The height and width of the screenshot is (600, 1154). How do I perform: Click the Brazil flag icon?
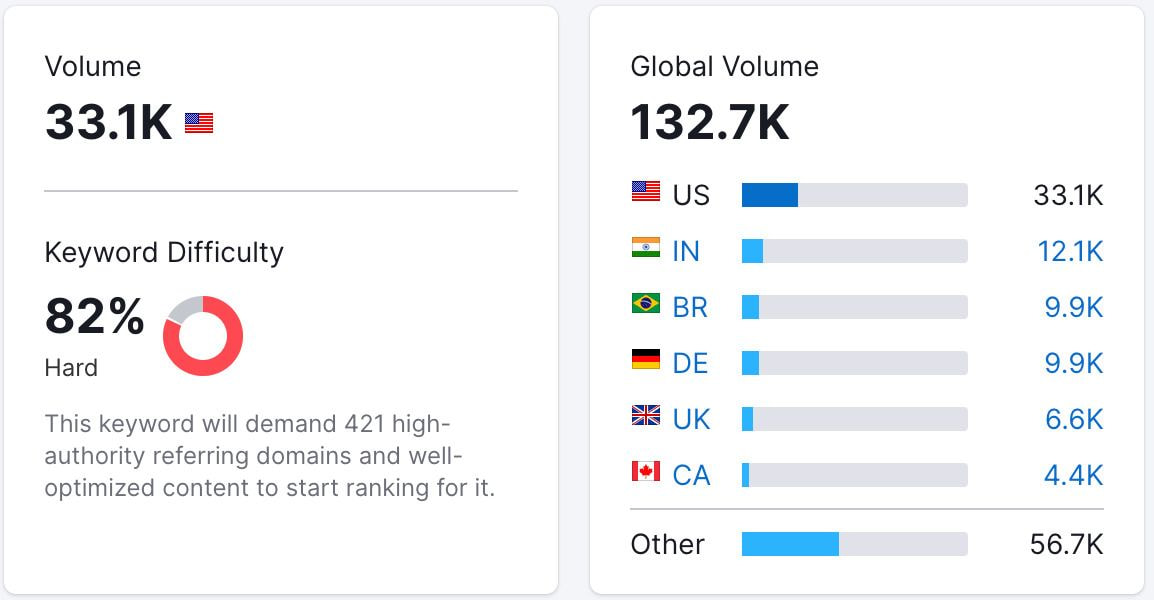pyautogui.click(x=646, y=303)
